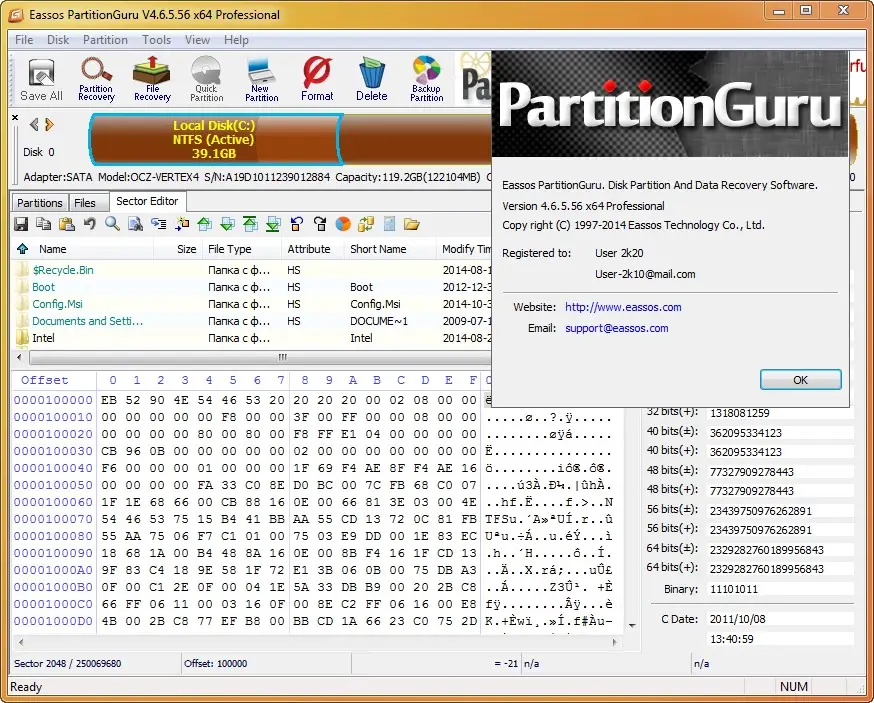Click the binoculars find-hex icon
874x703 pixels.
click(x=135, y=224)
